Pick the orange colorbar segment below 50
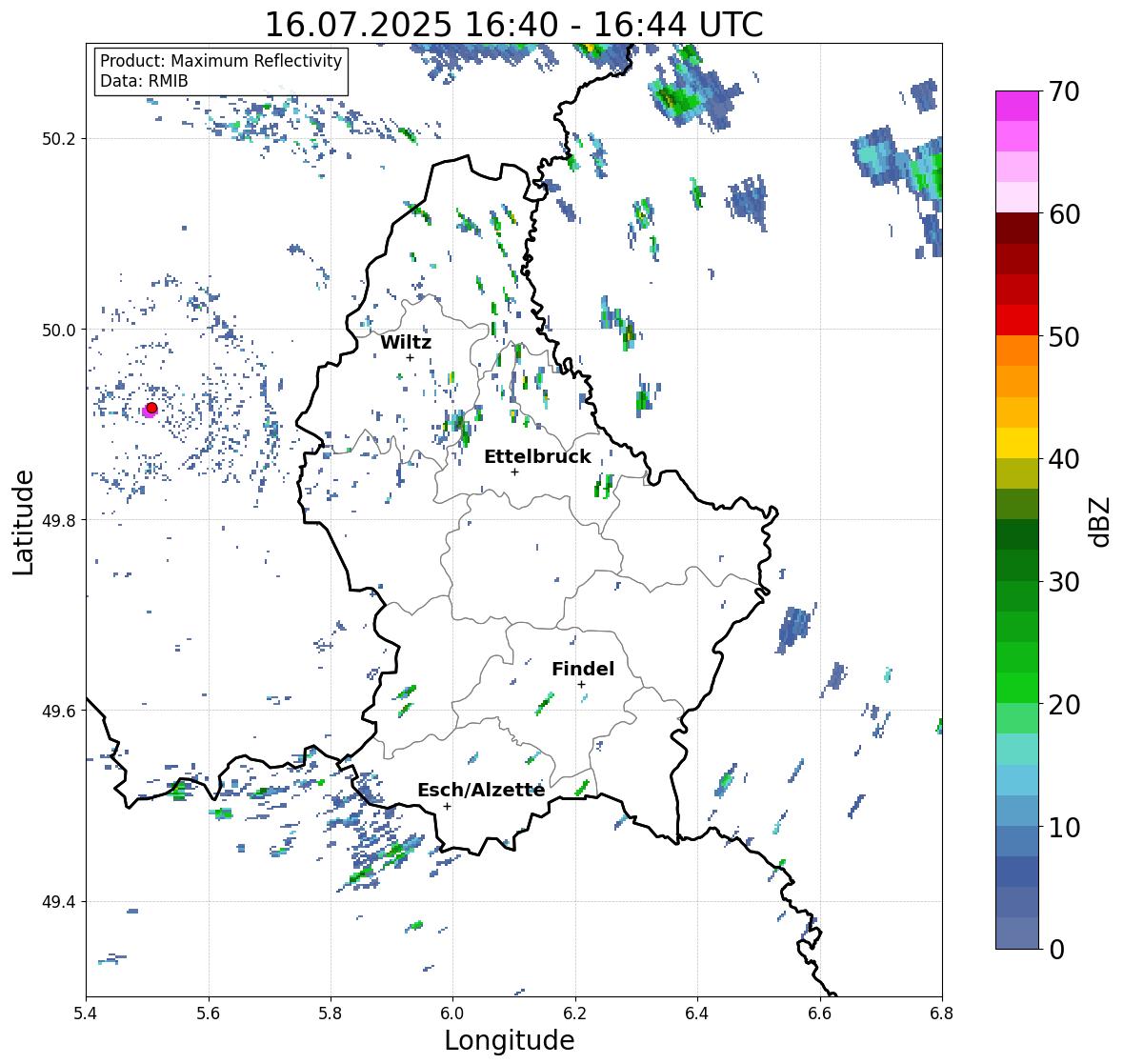 [x=1017, y=351]
